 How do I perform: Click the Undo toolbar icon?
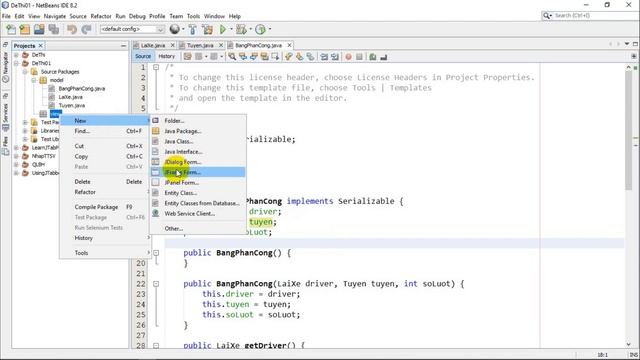(x=72, y=29)
